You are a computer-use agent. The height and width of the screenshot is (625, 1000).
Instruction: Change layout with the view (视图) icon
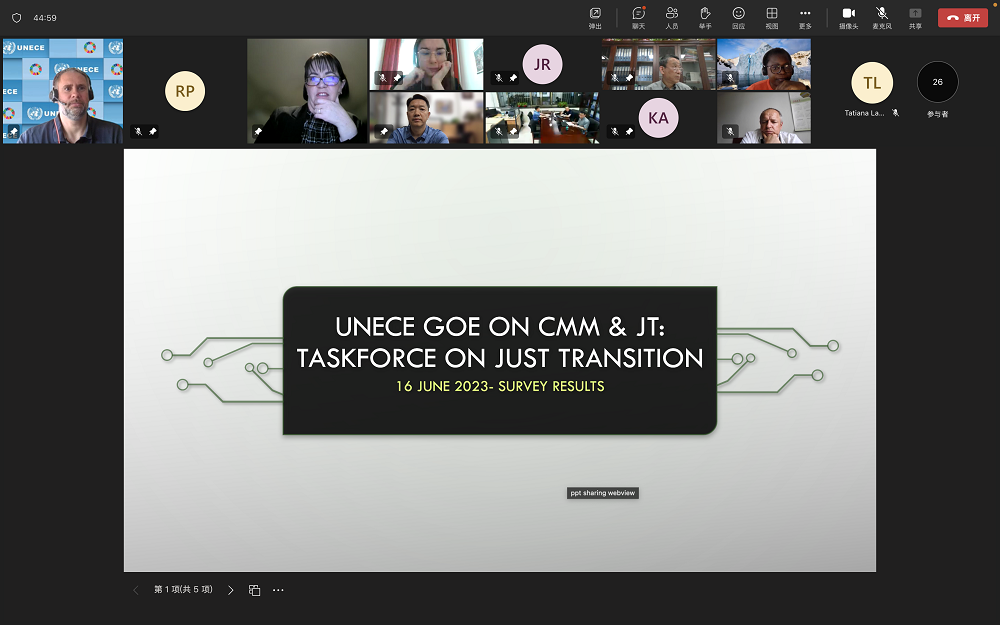point(772,18)
